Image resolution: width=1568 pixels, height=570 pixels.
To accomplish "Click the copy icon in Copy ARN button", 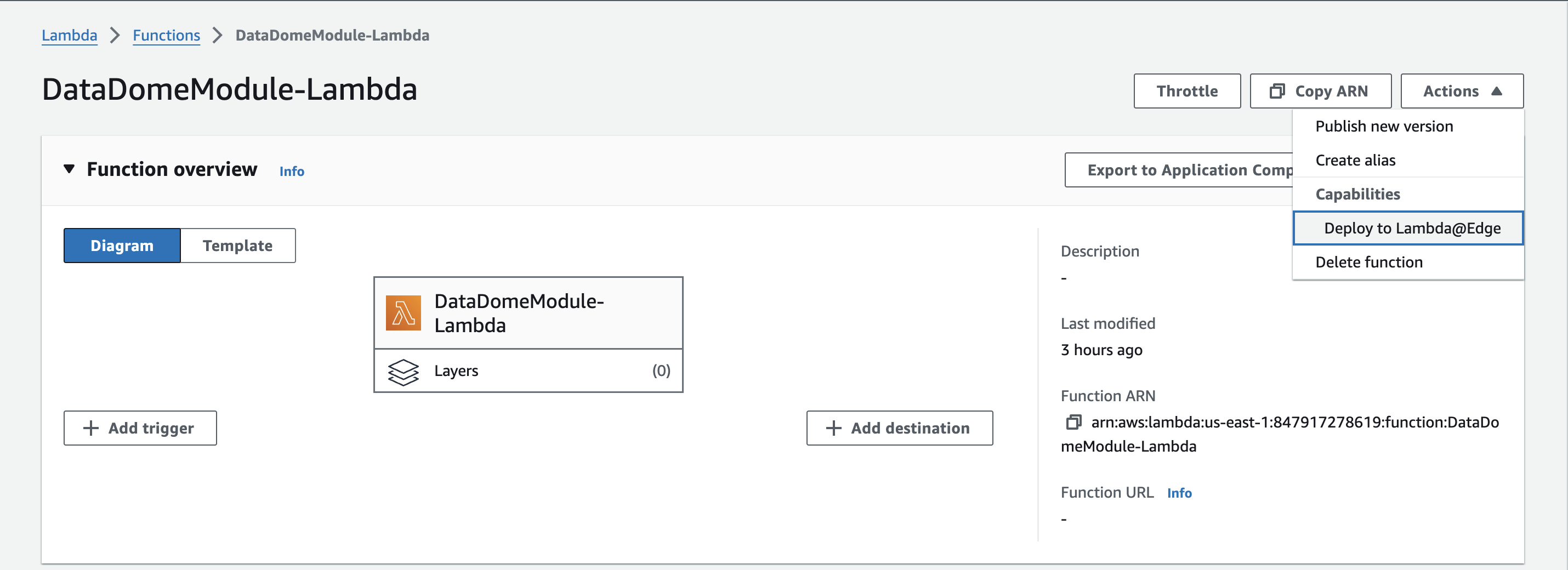I will (1276, 91).
